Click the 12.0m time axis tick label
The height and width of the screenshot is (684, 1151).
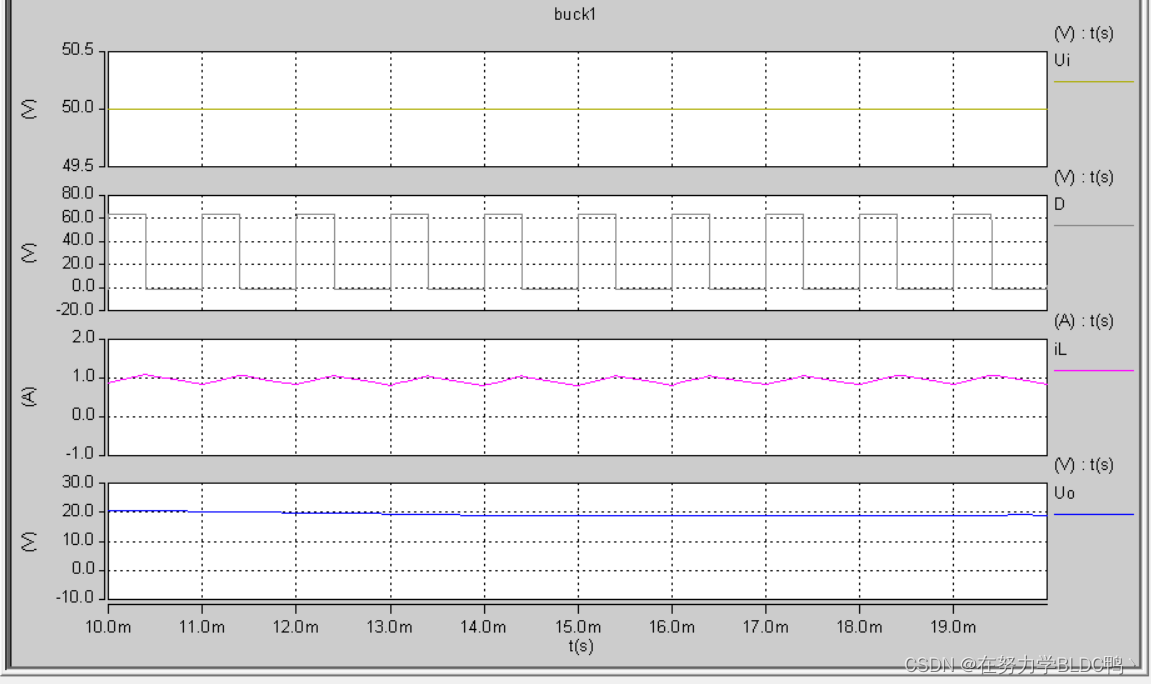[x=296, y=627]
